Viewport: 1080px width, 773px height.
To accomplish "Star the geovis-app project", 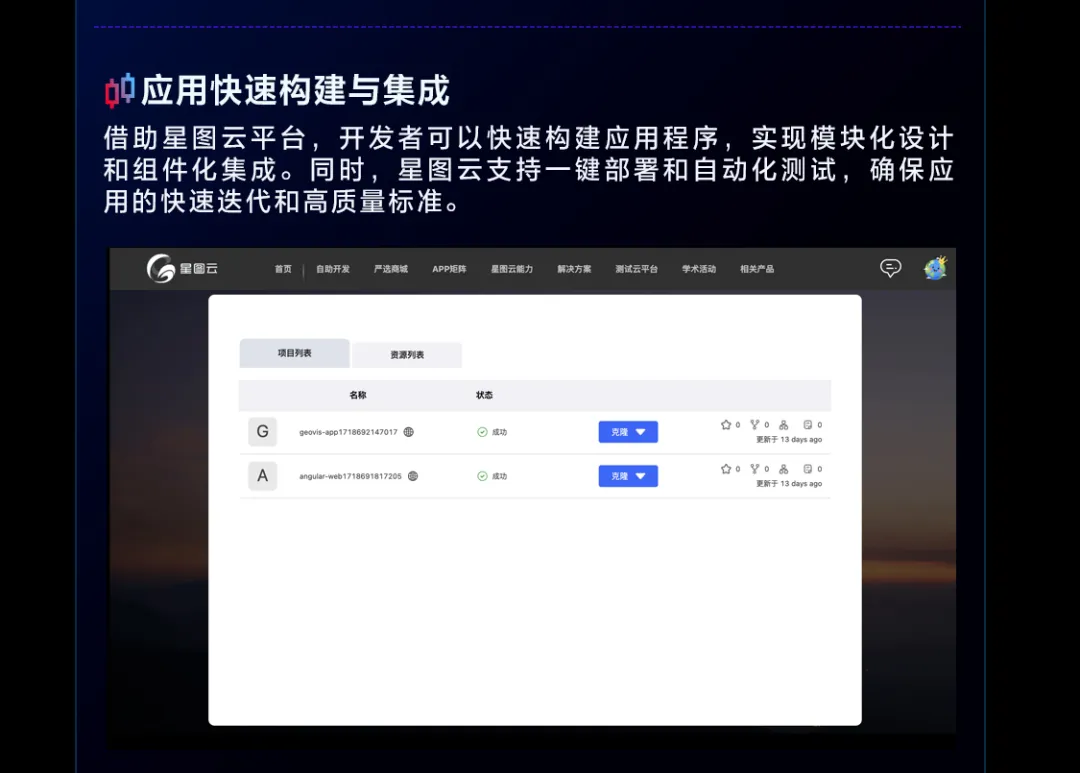I will point(726,425).
